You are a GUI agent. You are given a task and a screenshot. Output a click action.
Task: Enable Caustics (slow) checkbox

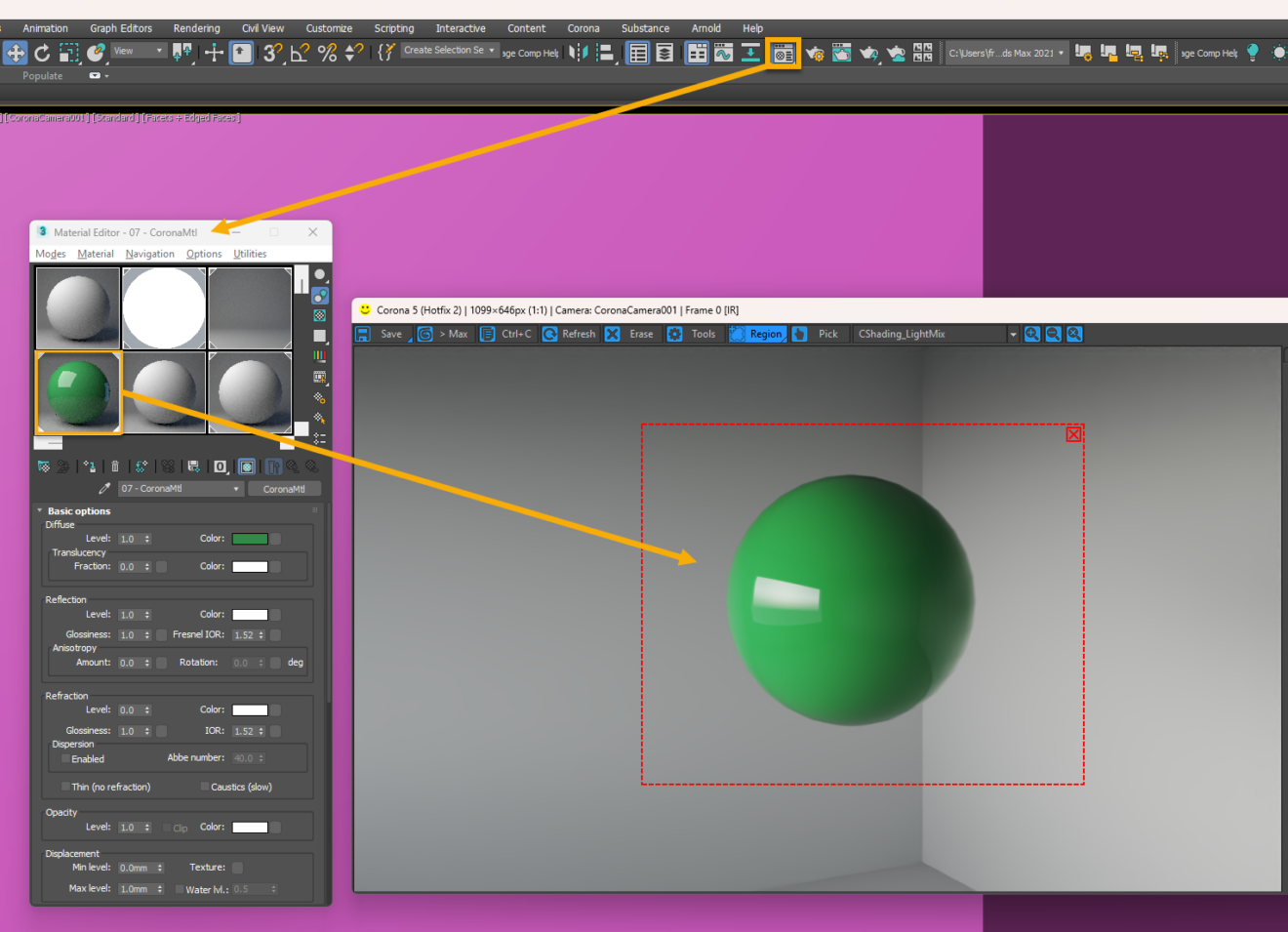pos(205,787)
